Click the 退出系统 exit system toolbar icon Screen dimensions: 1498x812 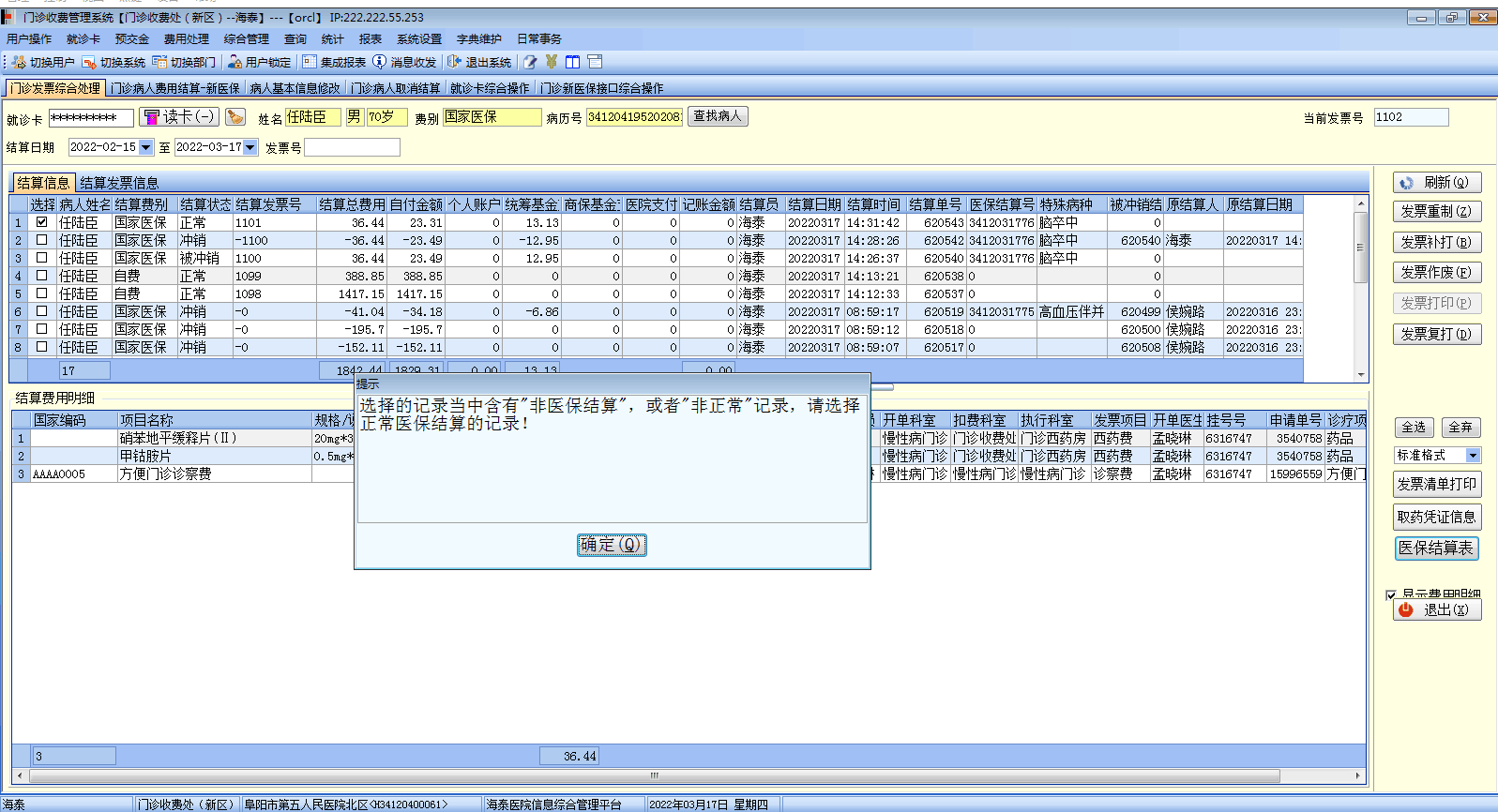[455, 62]
